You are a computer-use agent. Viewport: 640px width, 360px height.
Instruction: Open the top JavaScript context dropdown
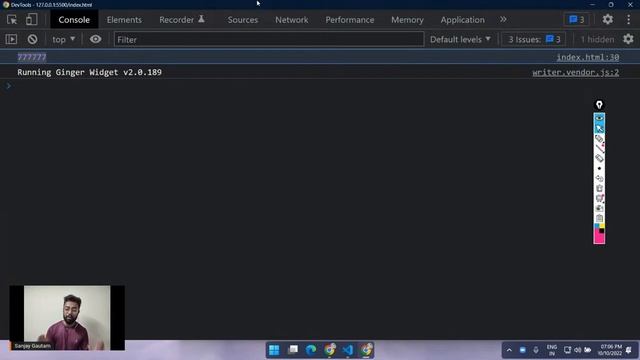click(63, 39)
